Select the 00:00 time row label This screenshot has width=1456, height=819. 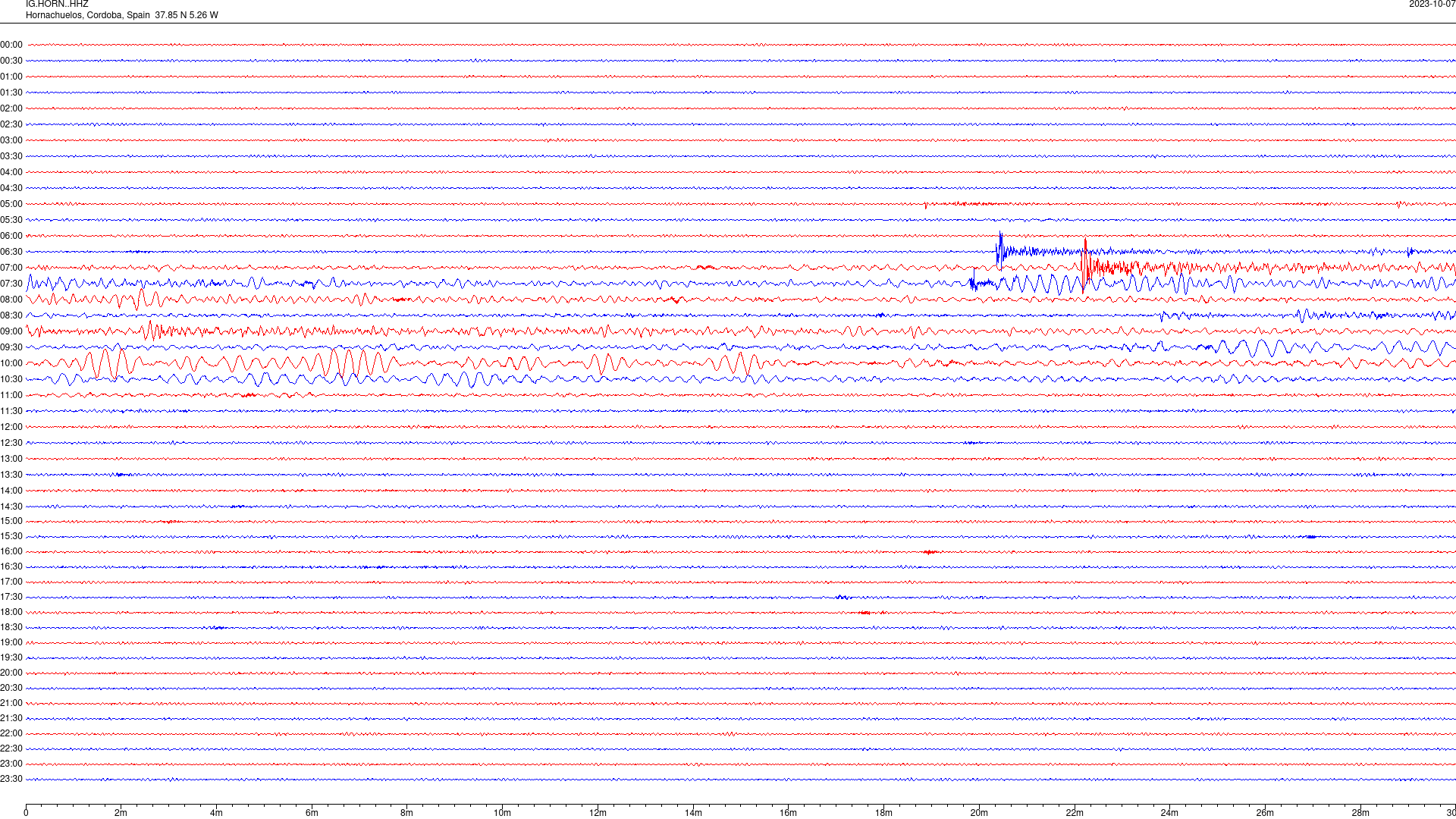tap(11, 45)
